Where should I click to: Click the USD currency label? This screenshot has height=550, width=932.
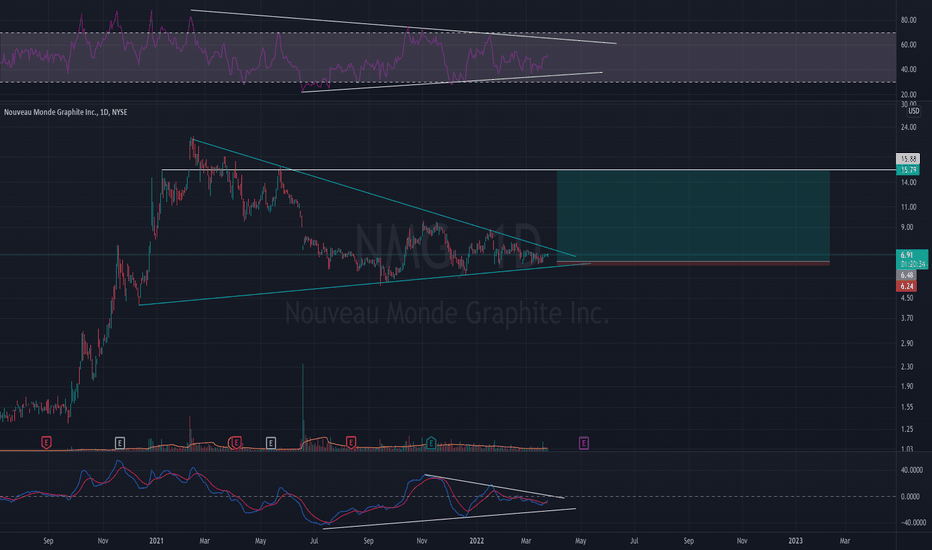tap(913, 111)
